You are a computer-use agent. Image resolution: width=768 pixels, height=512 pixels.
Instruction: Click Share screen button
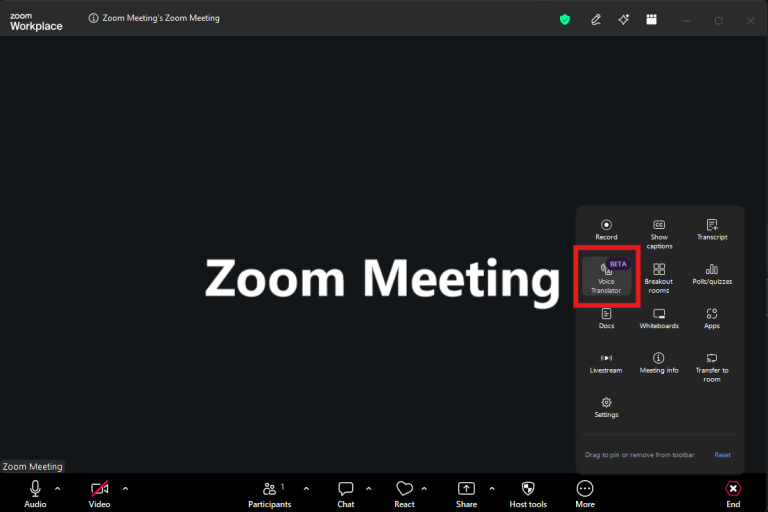pyautogui.click(x=466, y=494)
